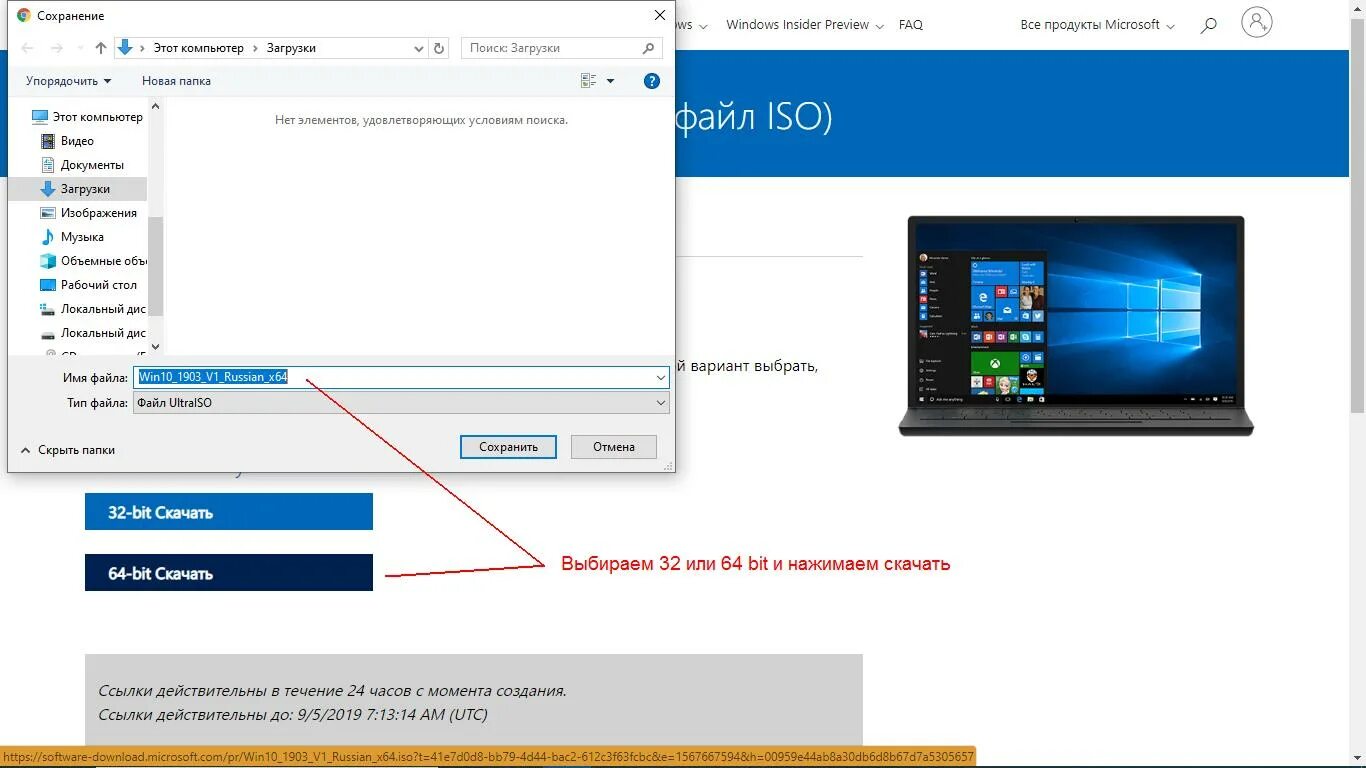1366x768 pixels.
Task: Open Документы folder
Action: coord(92,165)
